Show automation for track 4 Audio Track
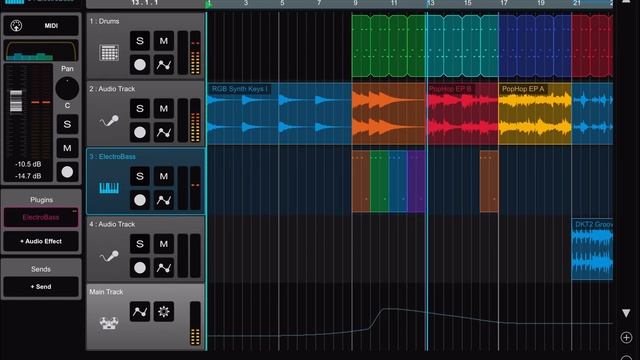This screenshot has width=640, height=360. [164, 268]
